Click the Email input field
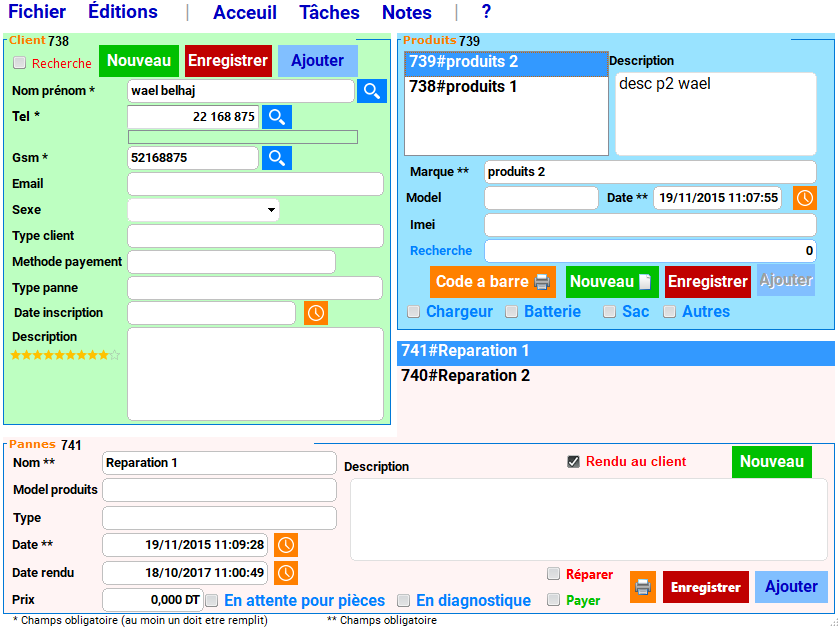 pos(256,184)
